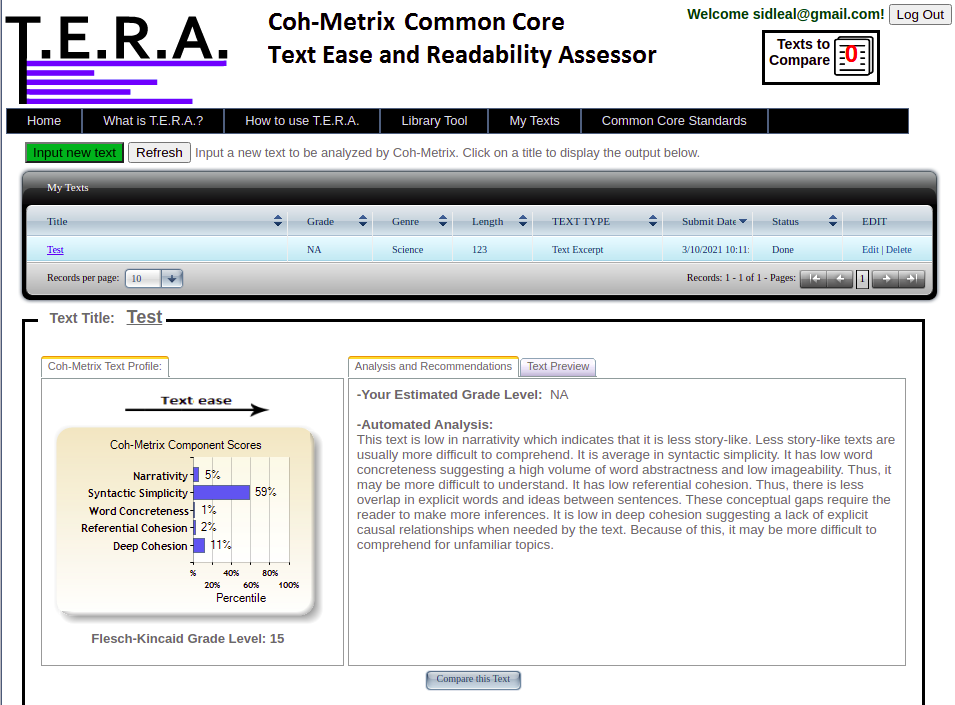Sort by Length column arrows
Image resolution: width=955 pixels, height=705 pixels.
(522, 221)
